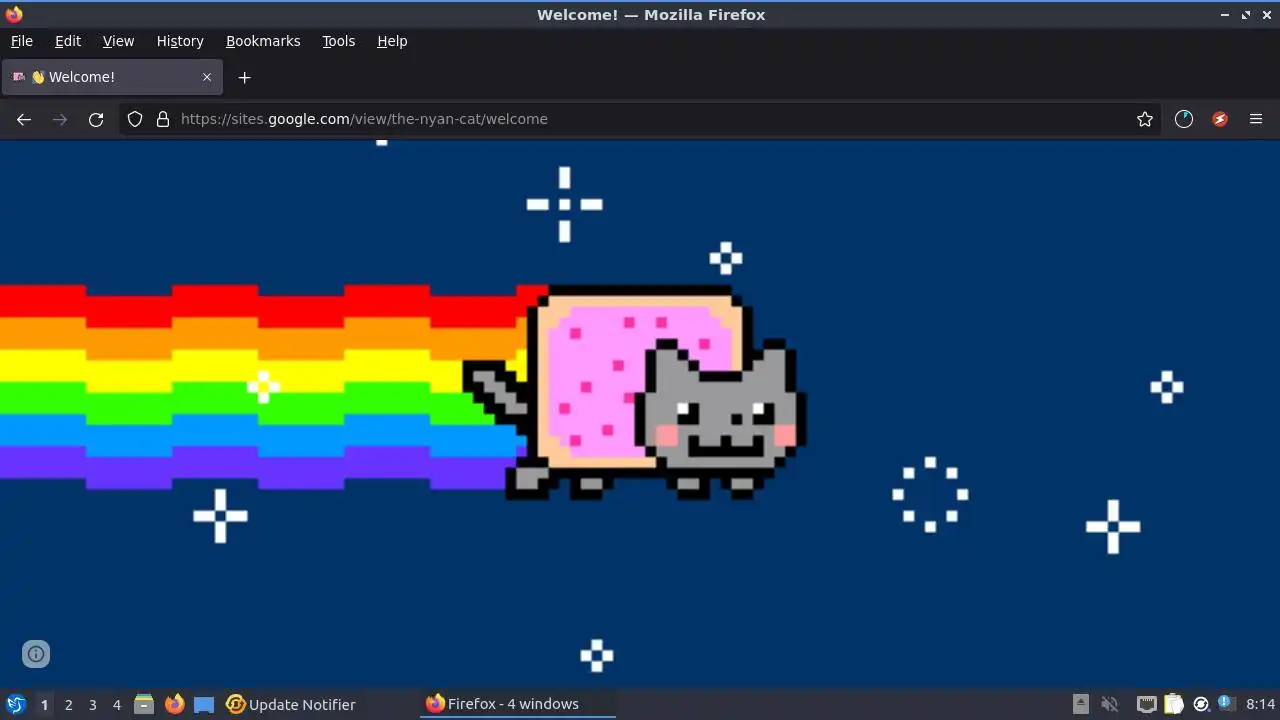Switch to workspace 1
This screenshot has width=1280, height=720.
(44, 704)
